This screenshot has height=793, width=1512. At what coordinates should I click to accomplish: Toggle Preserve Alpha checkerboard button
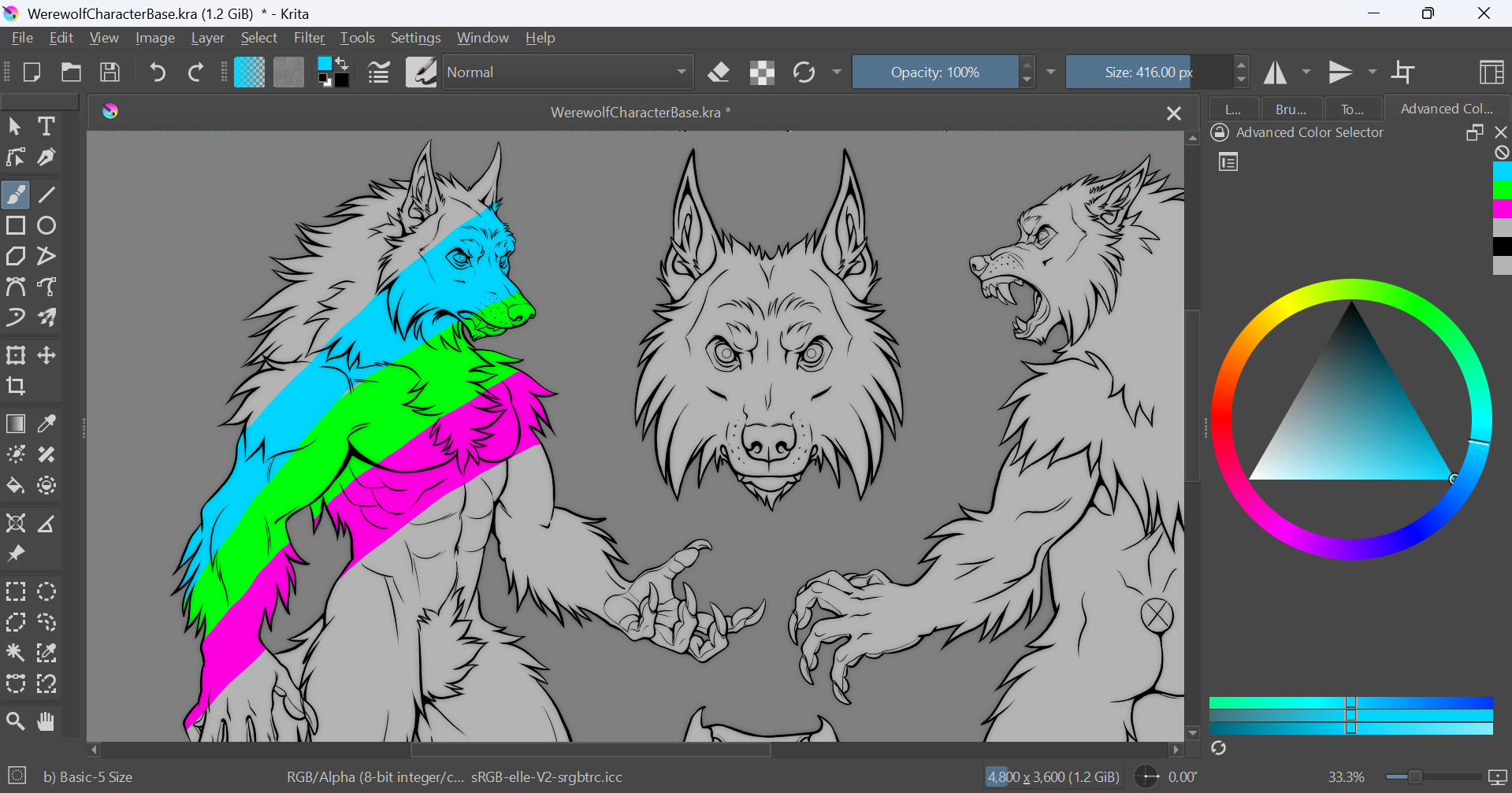[762, 72]
